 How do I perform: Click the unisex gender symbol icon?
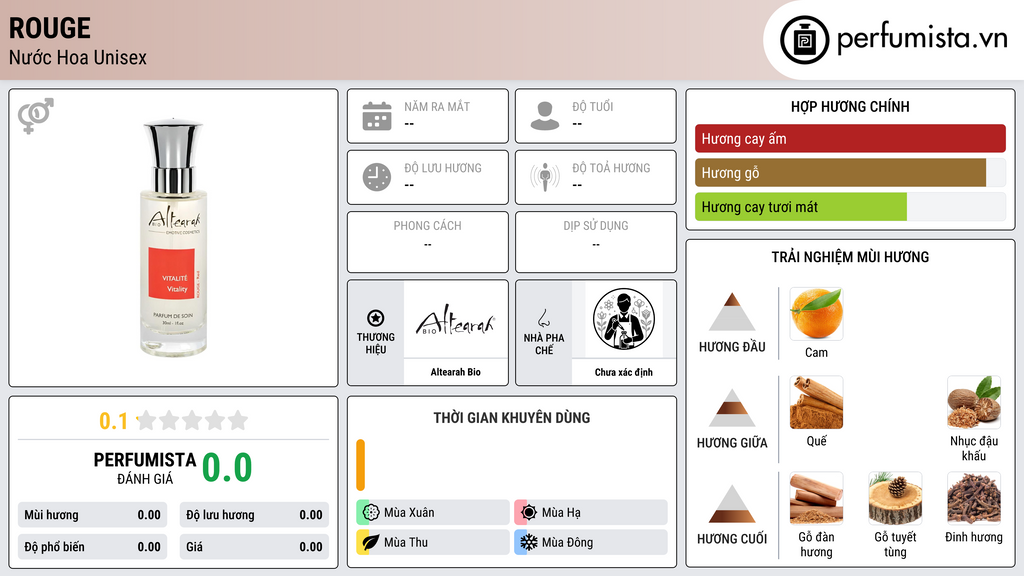tap(36, 116)
